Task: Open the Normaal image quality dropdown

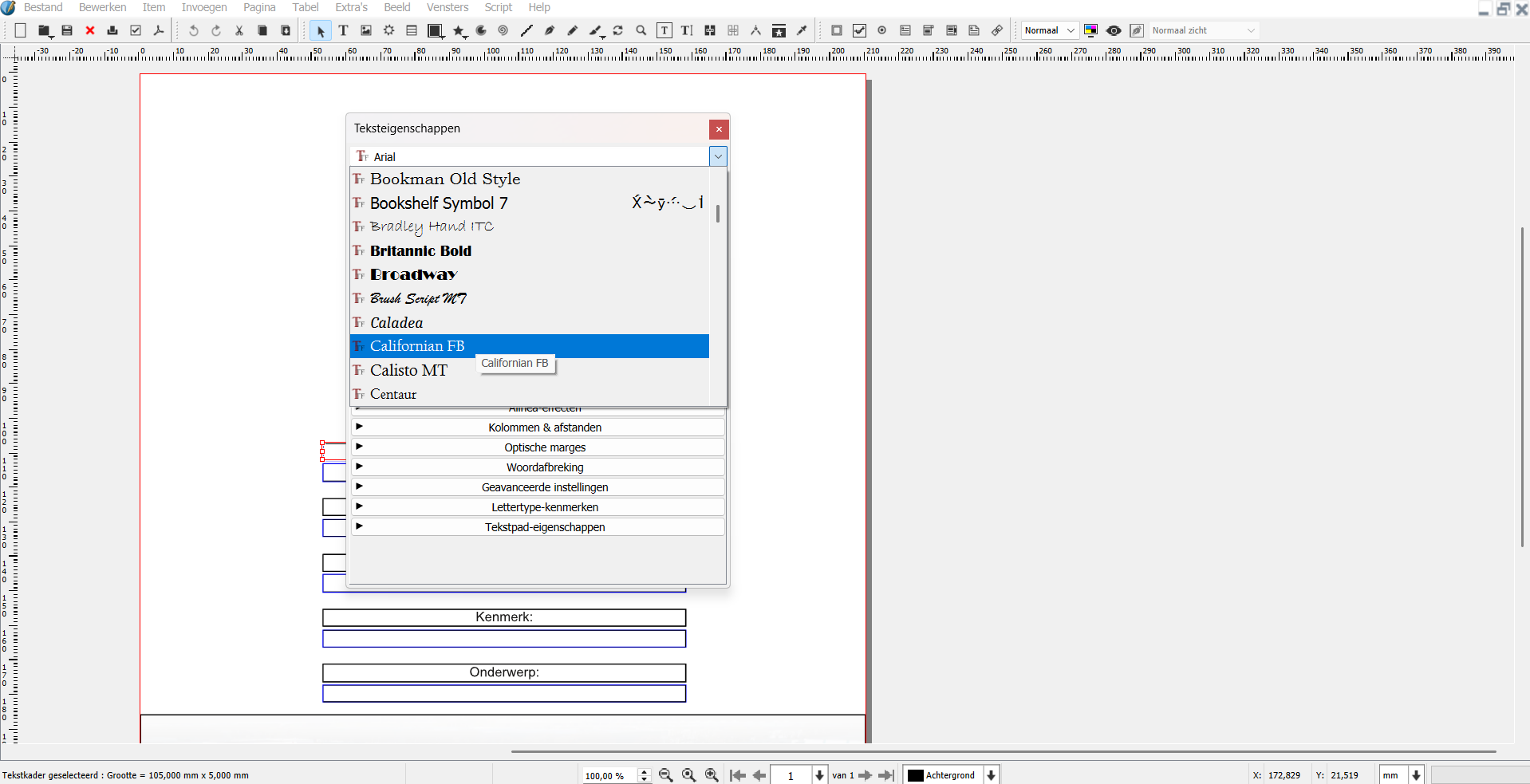Action: click(1050, 30)
